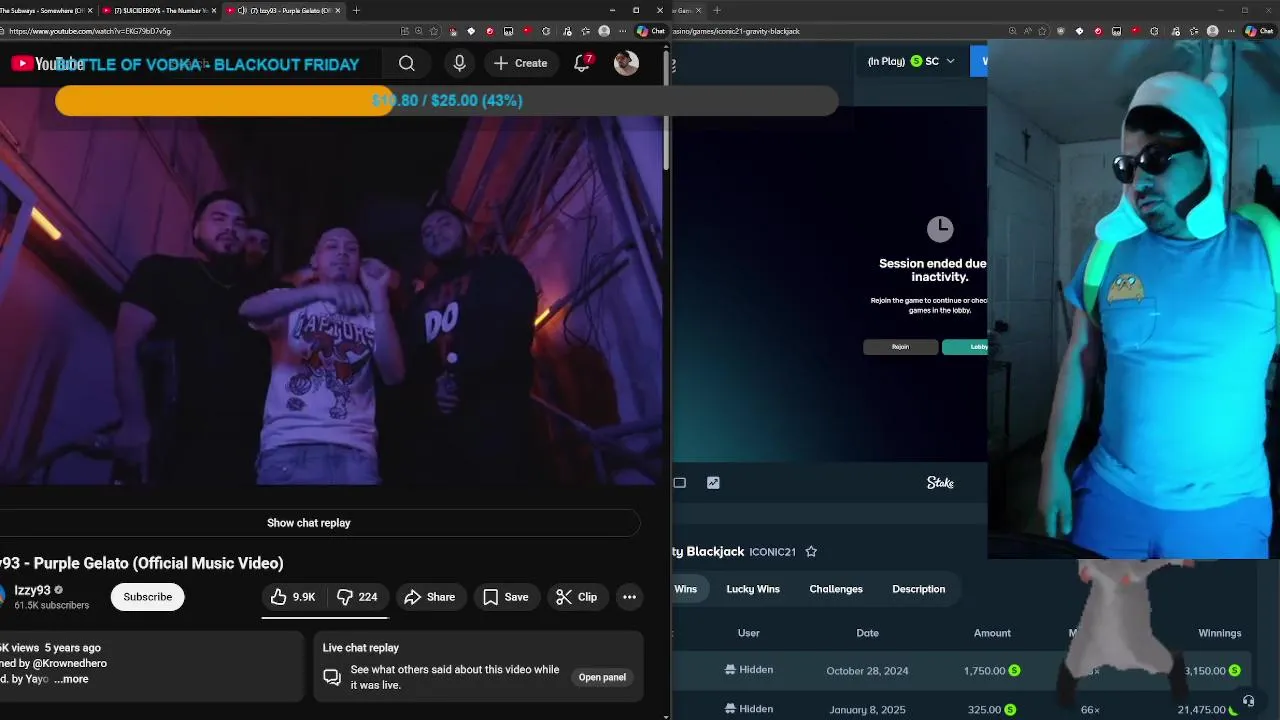Bookmark the YouTube page with the star
This screenshot has width=1280, height=720.
pyautogui.click(x=433, y=31)
